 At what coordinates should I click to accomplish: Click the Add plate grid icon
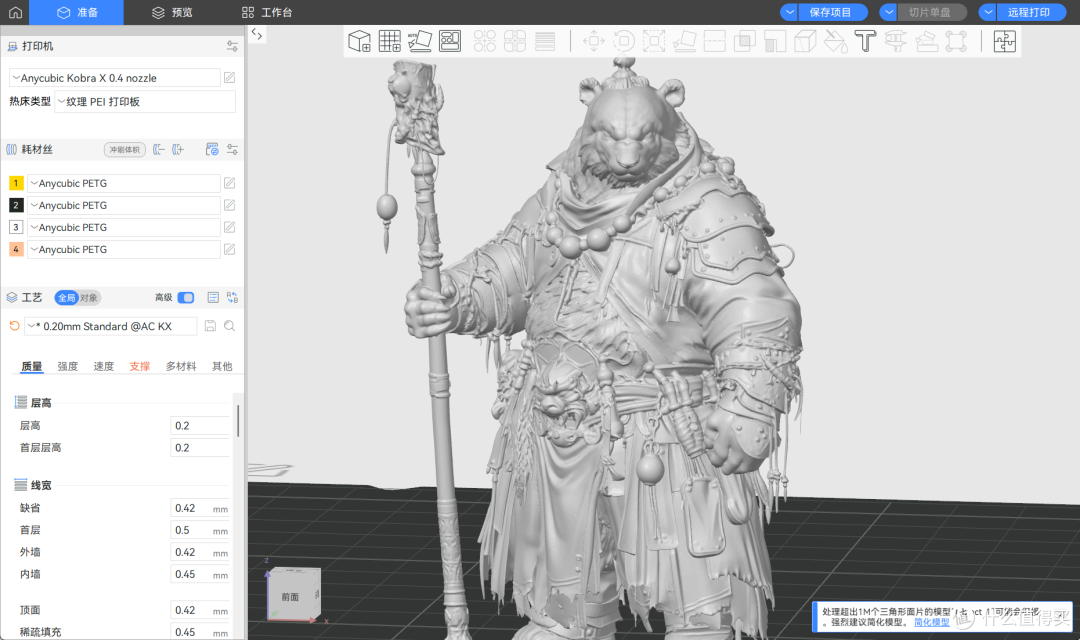pyautogui.click(x=390, y=41)
